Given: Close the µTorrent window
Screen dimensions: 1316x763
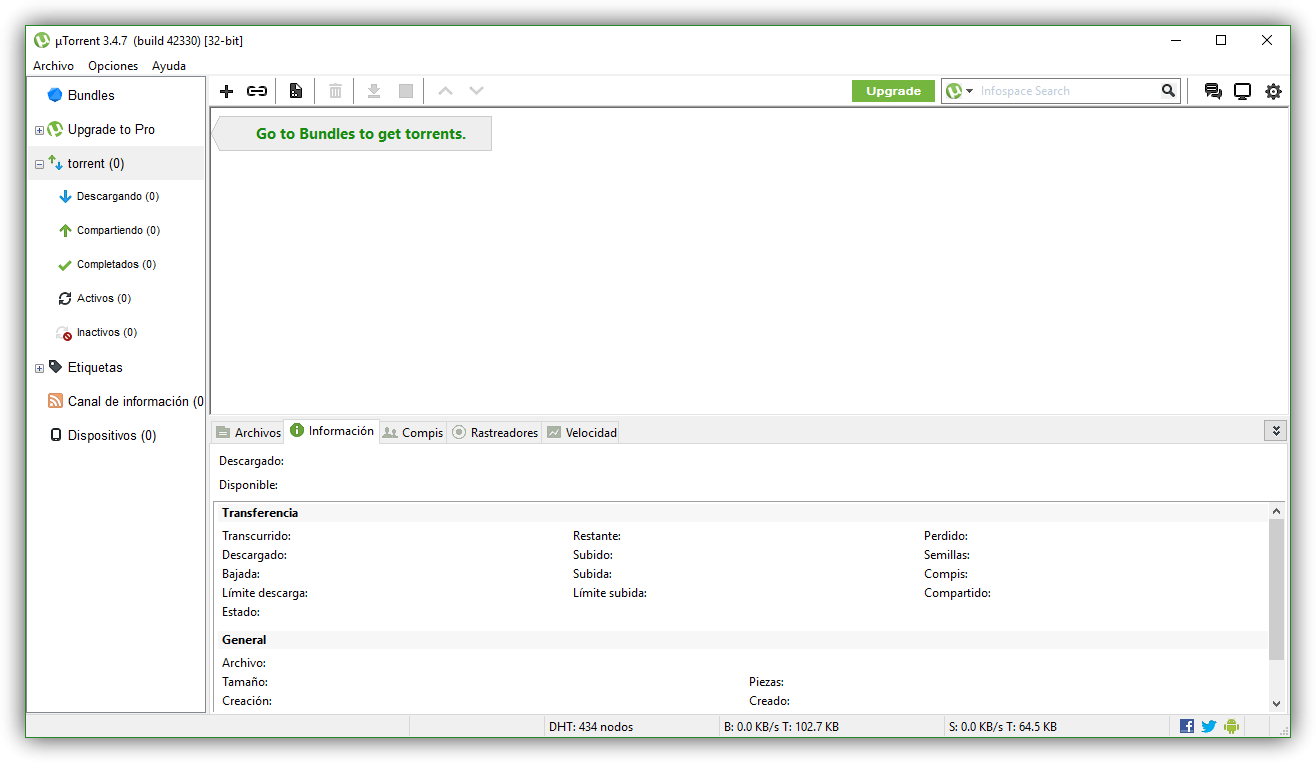Looking at the screenshot, I should 1267,40.
